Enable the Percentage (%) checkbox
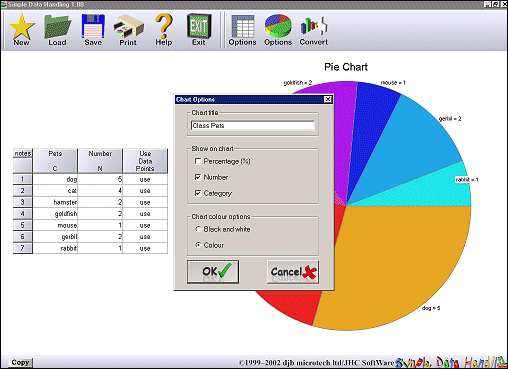This screenshot has height=369, width=508. [x=198, y=161]
